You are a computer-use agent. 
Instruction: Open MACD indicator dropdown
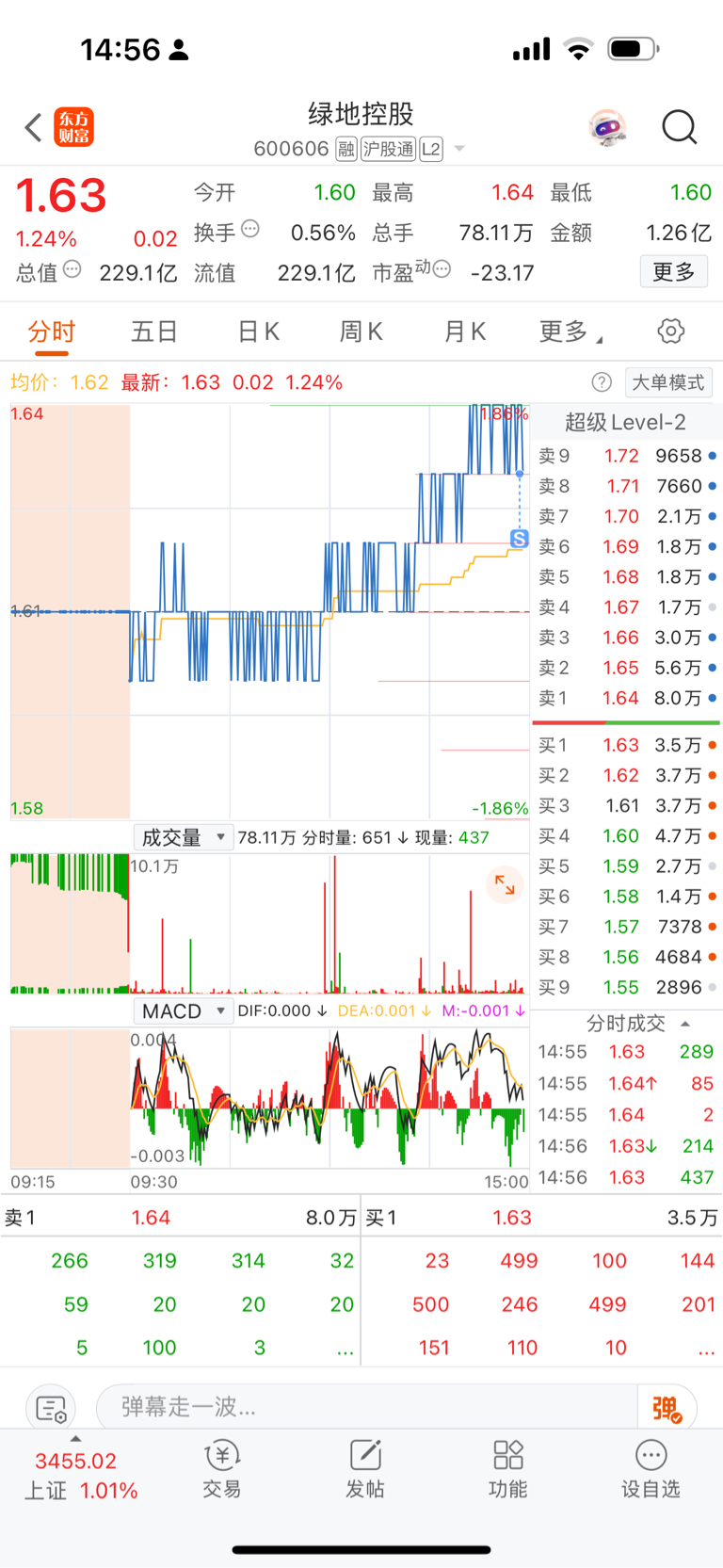coord(184,1010)
